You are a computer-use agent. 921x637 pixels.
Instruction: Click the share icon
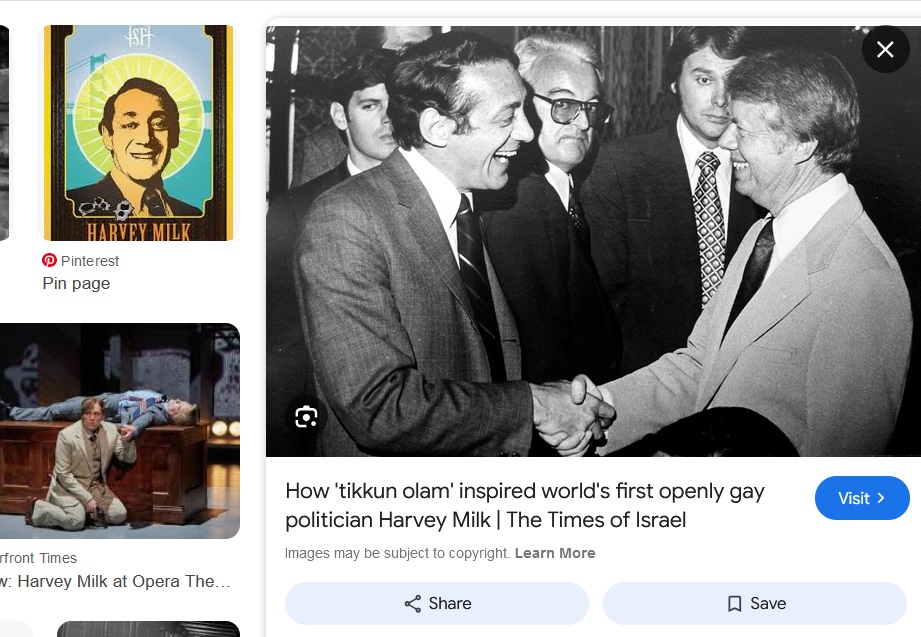(413, 604)
